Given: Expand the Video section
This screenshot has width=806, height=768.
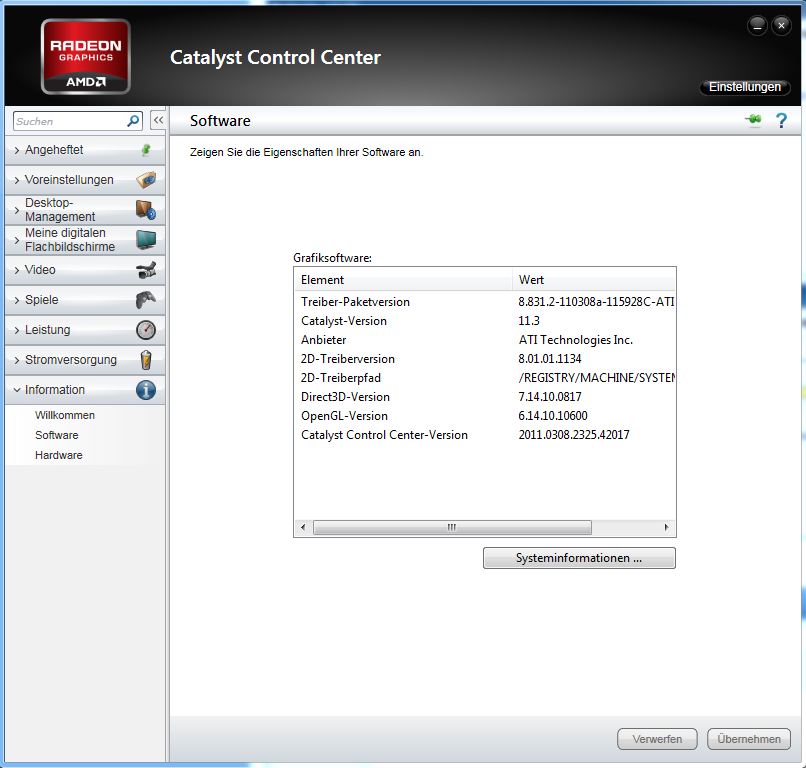Looking at the screenshot, I should tap(85, 270).
